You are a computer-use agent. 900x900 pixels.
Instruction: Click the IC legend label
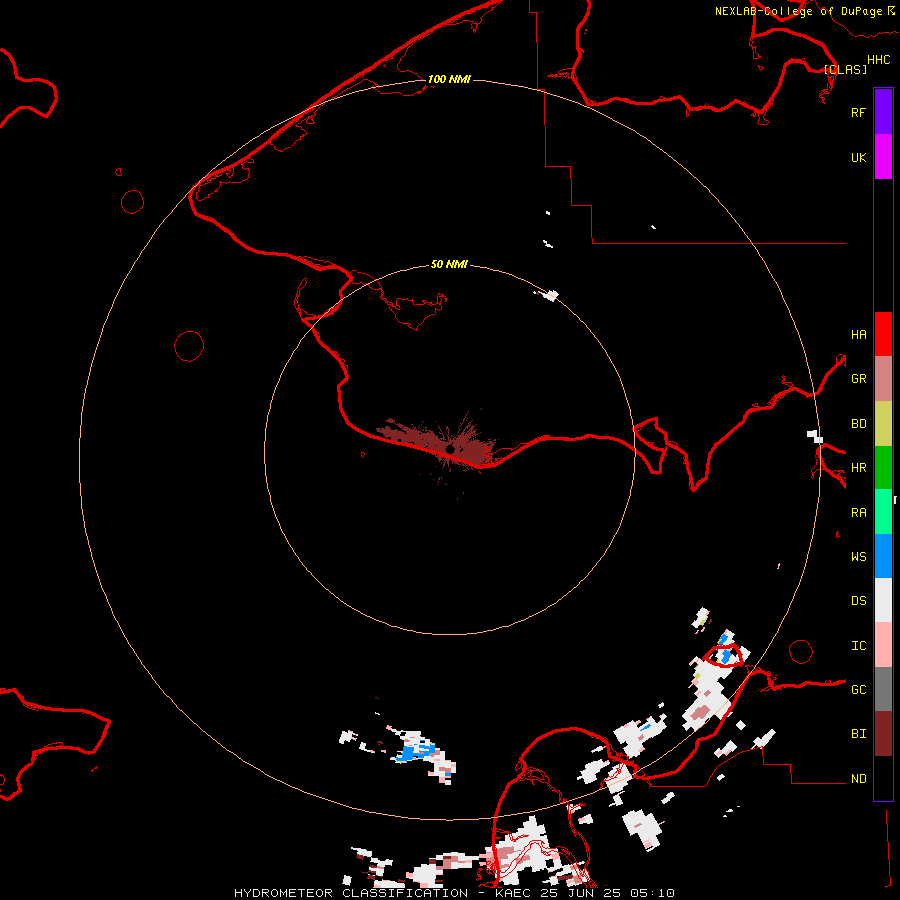(858, 646)
